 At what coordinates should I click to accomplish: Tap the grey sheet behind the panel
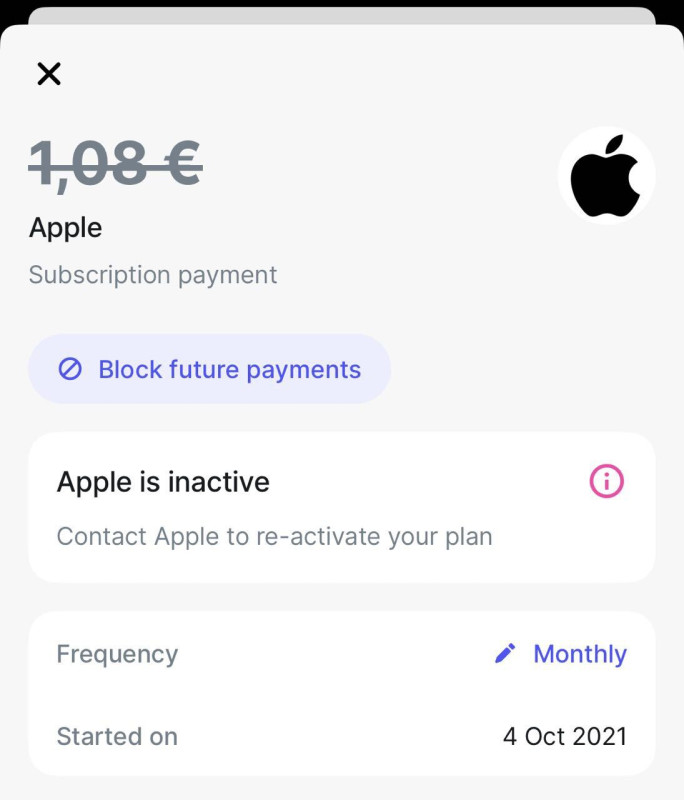click(x=342, y=15)
